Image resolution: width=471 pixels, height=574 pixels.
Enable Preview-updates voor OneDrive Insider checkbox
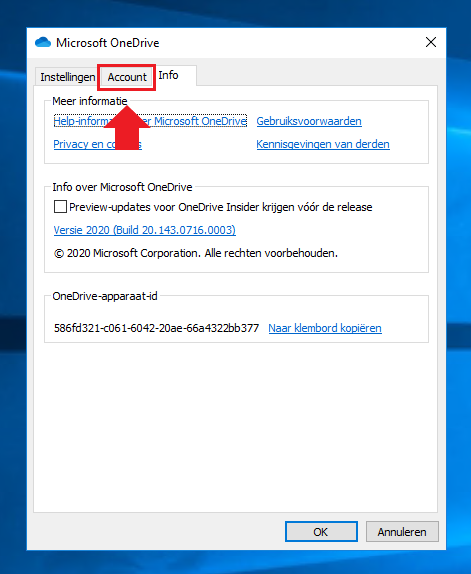click(x=60, y=206)
